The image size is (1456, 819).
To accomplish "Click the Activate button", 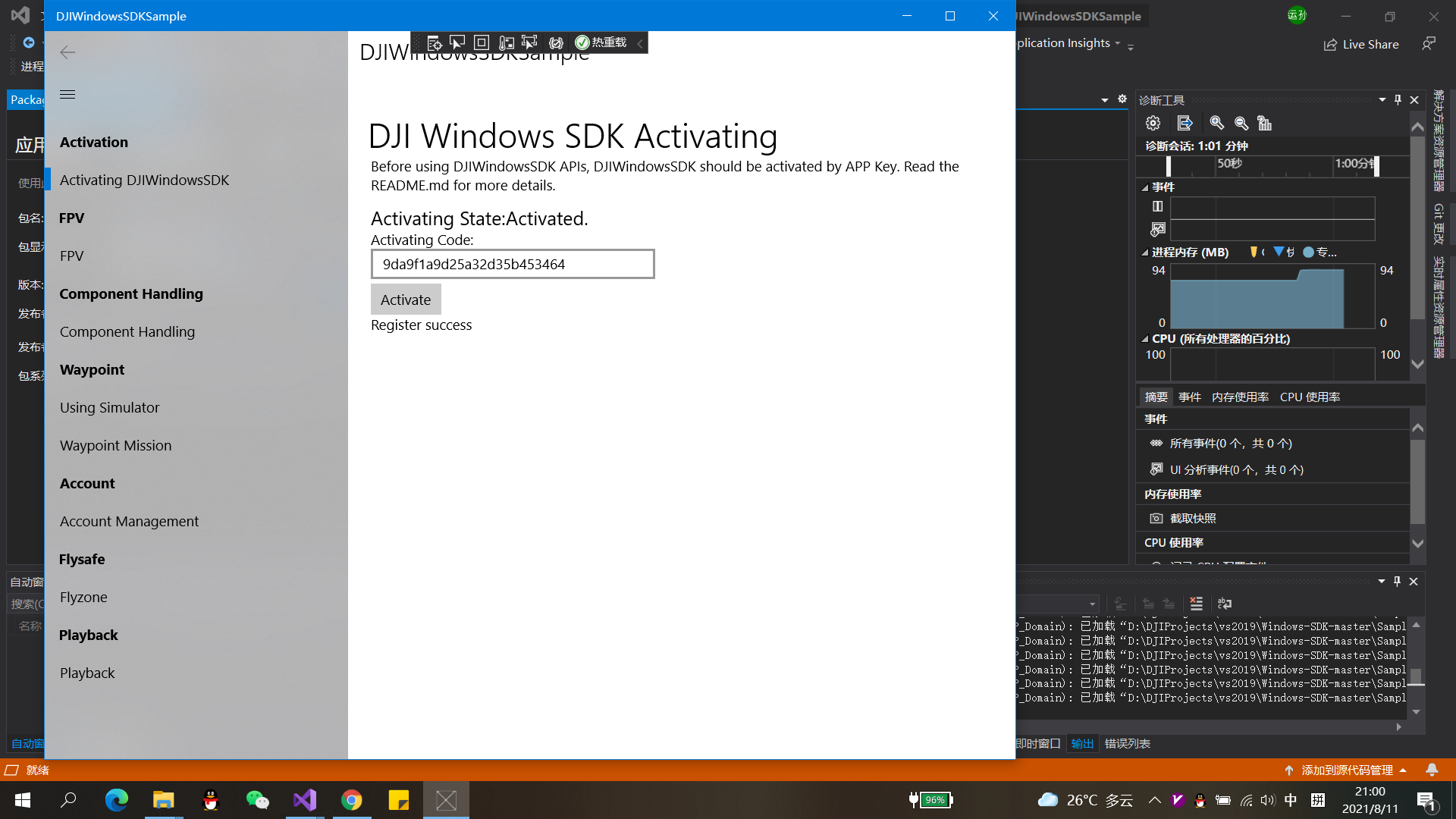I will [405, 299].
